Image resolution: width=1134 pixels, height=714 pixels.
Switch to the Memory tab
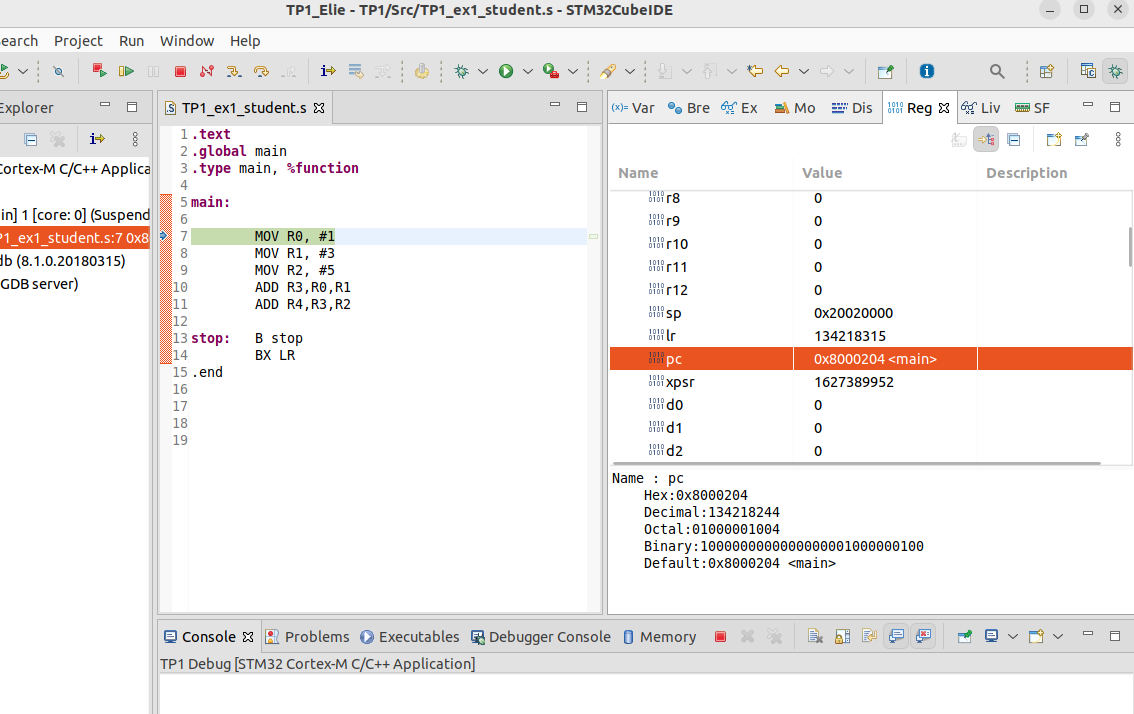(x=659, y=637)
